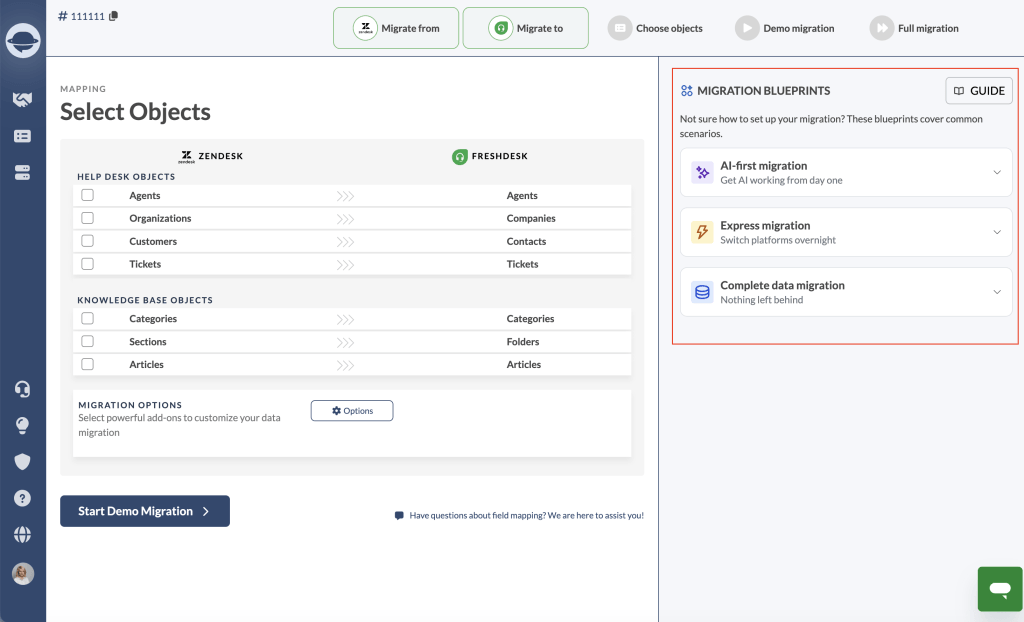Open the globe language icon in the sidebar
Viewport: 1024px width, 622px height.
22,534
